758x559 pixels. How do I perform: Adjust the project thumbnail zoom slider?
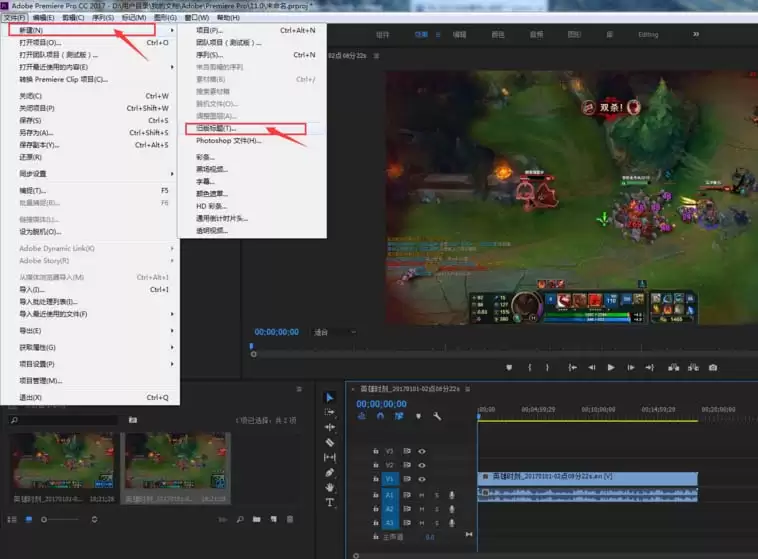(x=60, y=519)
